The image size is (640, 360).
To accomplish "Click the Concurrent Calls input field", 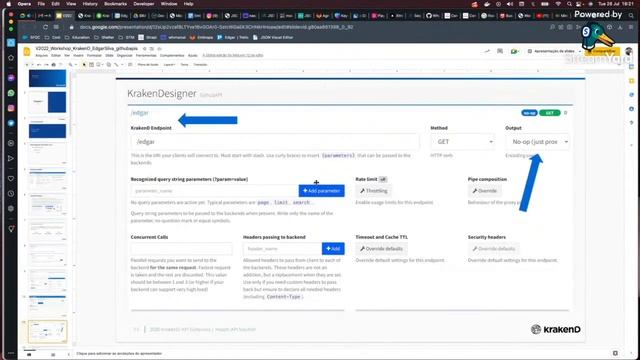I will point(182,249).
